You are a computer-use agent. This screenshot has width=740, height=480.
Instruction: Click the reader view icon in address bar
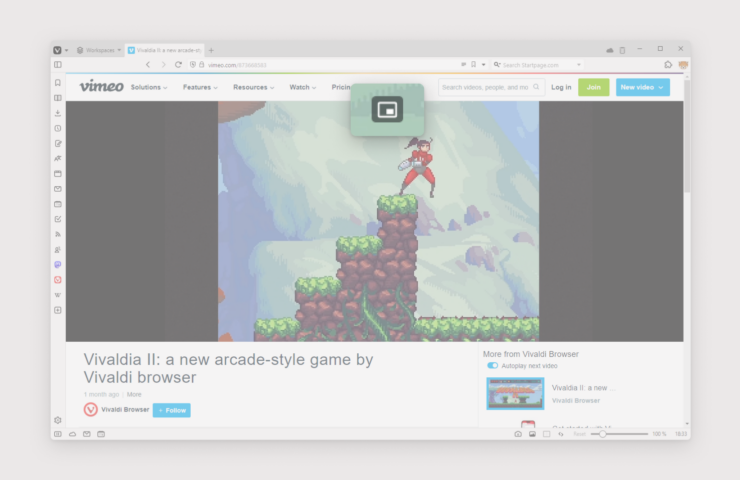pos(463,65)
